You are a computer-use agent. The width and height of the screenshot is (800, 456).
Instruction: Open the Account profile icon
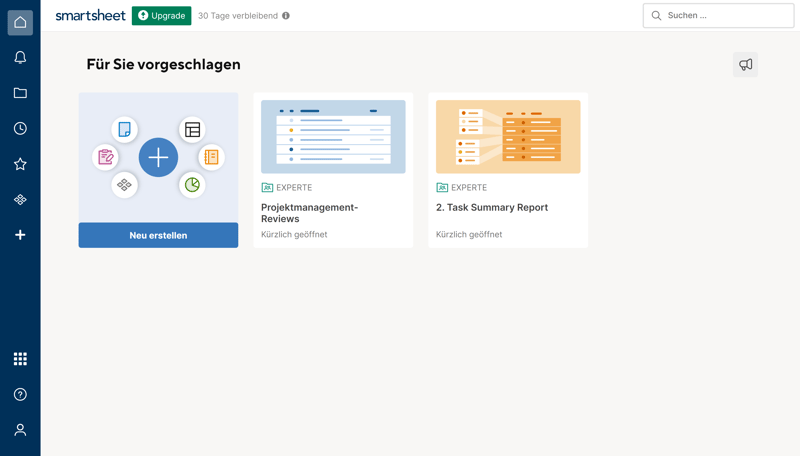[x=20, y=430]
